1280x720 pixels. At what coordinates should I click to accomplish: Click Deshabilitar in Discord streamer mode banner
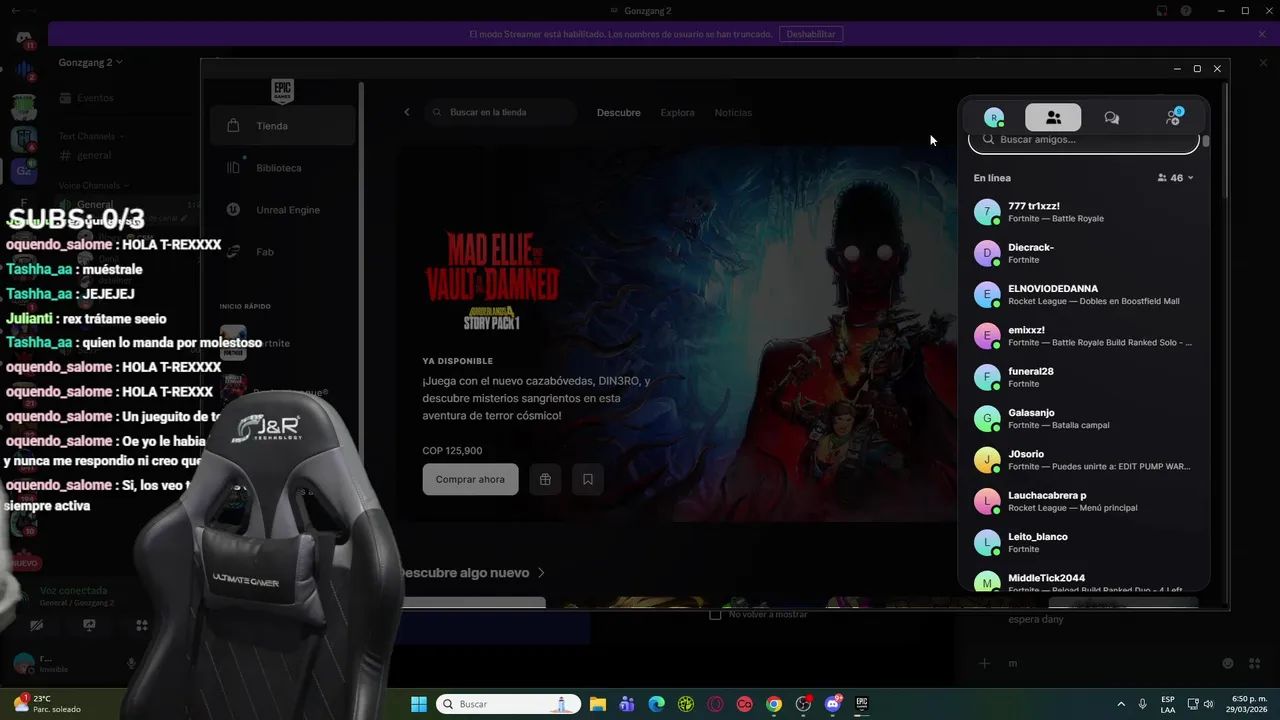[x=810, y=34]
